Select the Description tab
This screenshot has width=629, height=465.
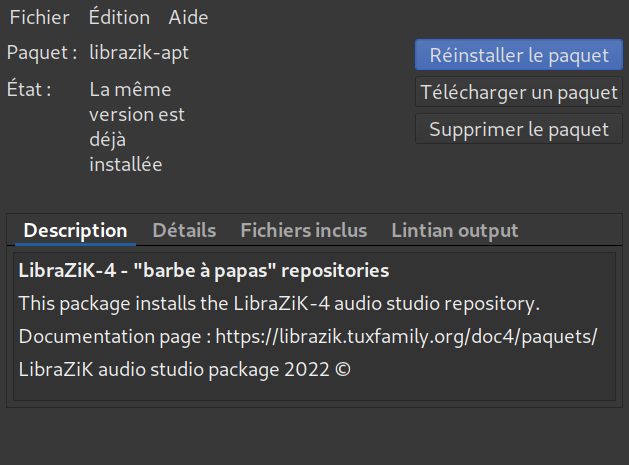coord(75,231)
